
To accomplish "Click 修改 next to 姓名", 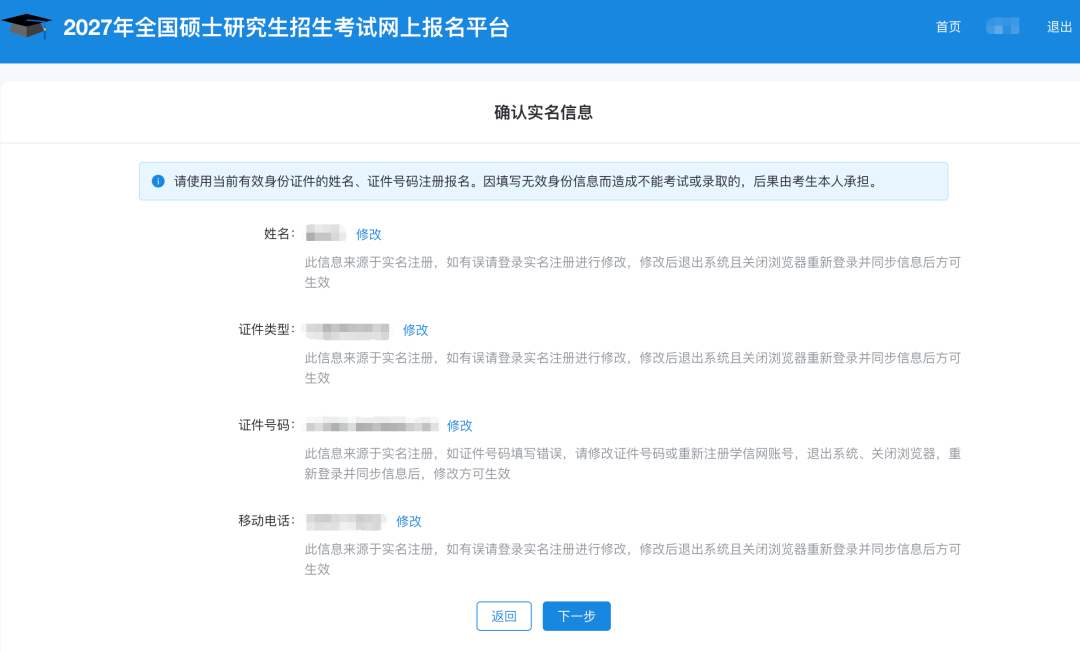I will tap(368, 234).
